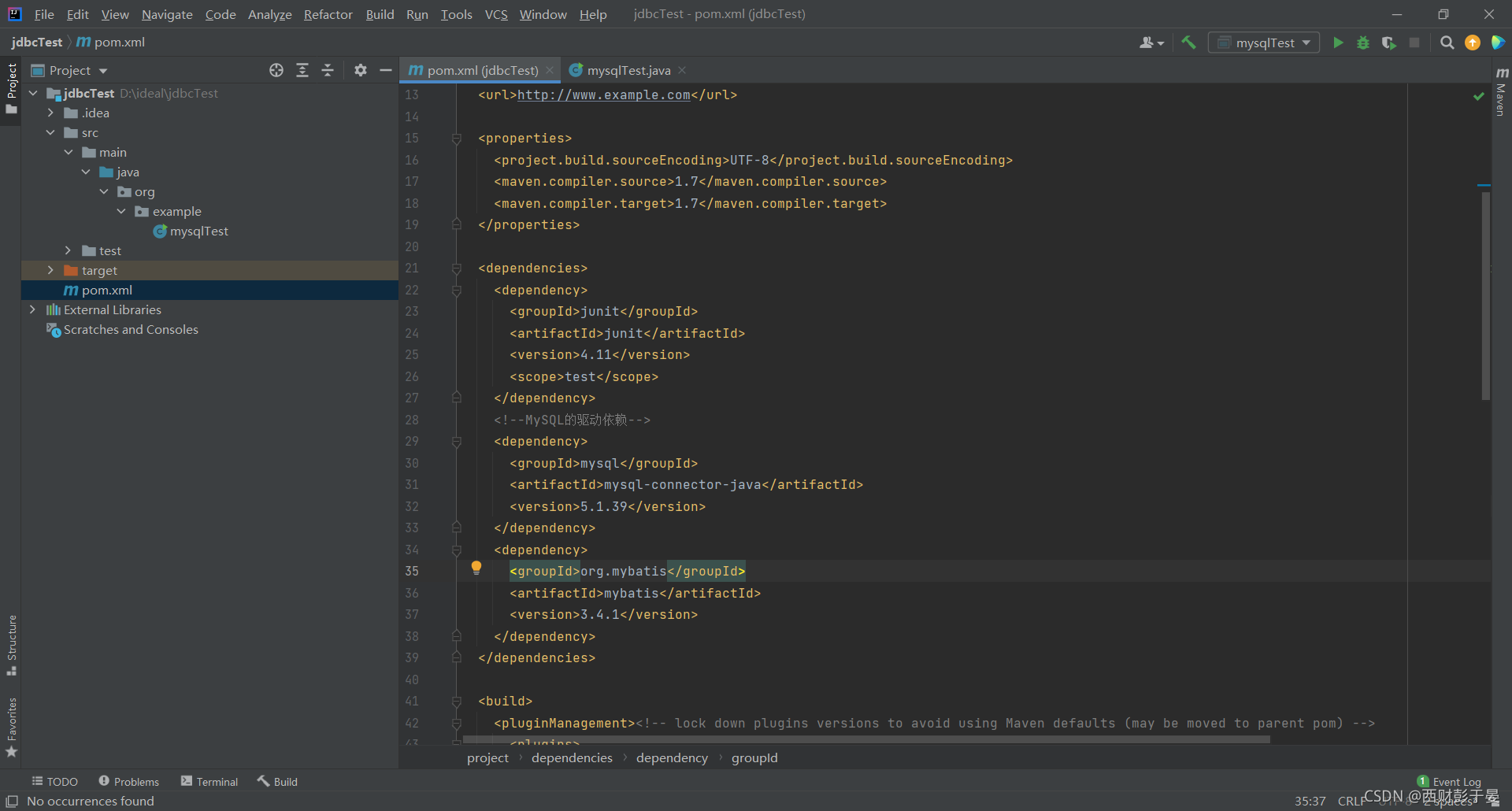Collapse the main folder
Viewport: 1512px width, 811px height.
coord(69,152)
